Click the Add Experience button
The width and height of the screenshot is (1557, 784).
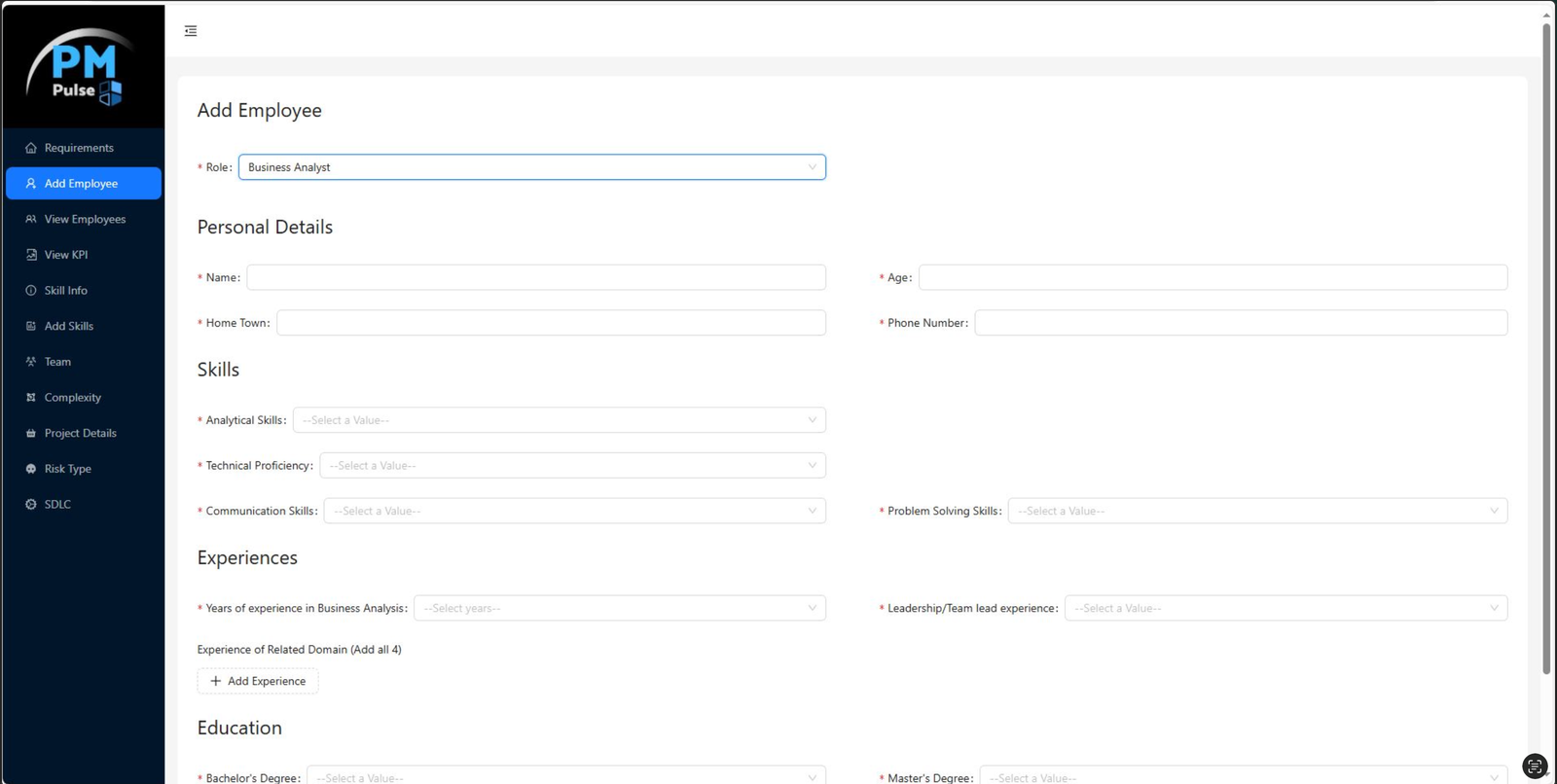click(x=258, y=681)
